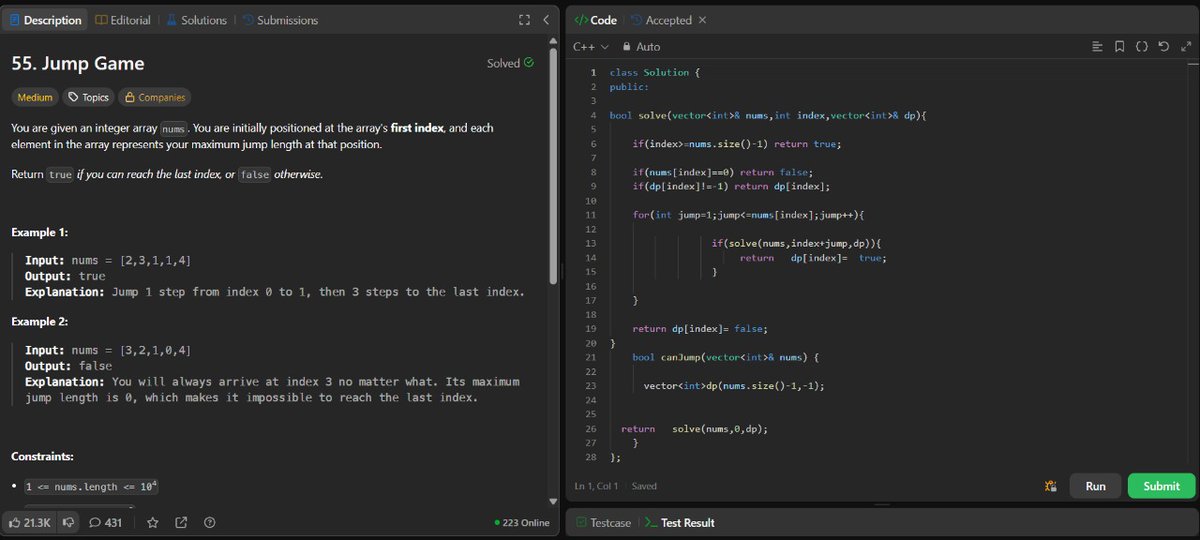1200x540 pixels.
Task: Collapse the description panel with chevron
Action: tap(546, 20)
